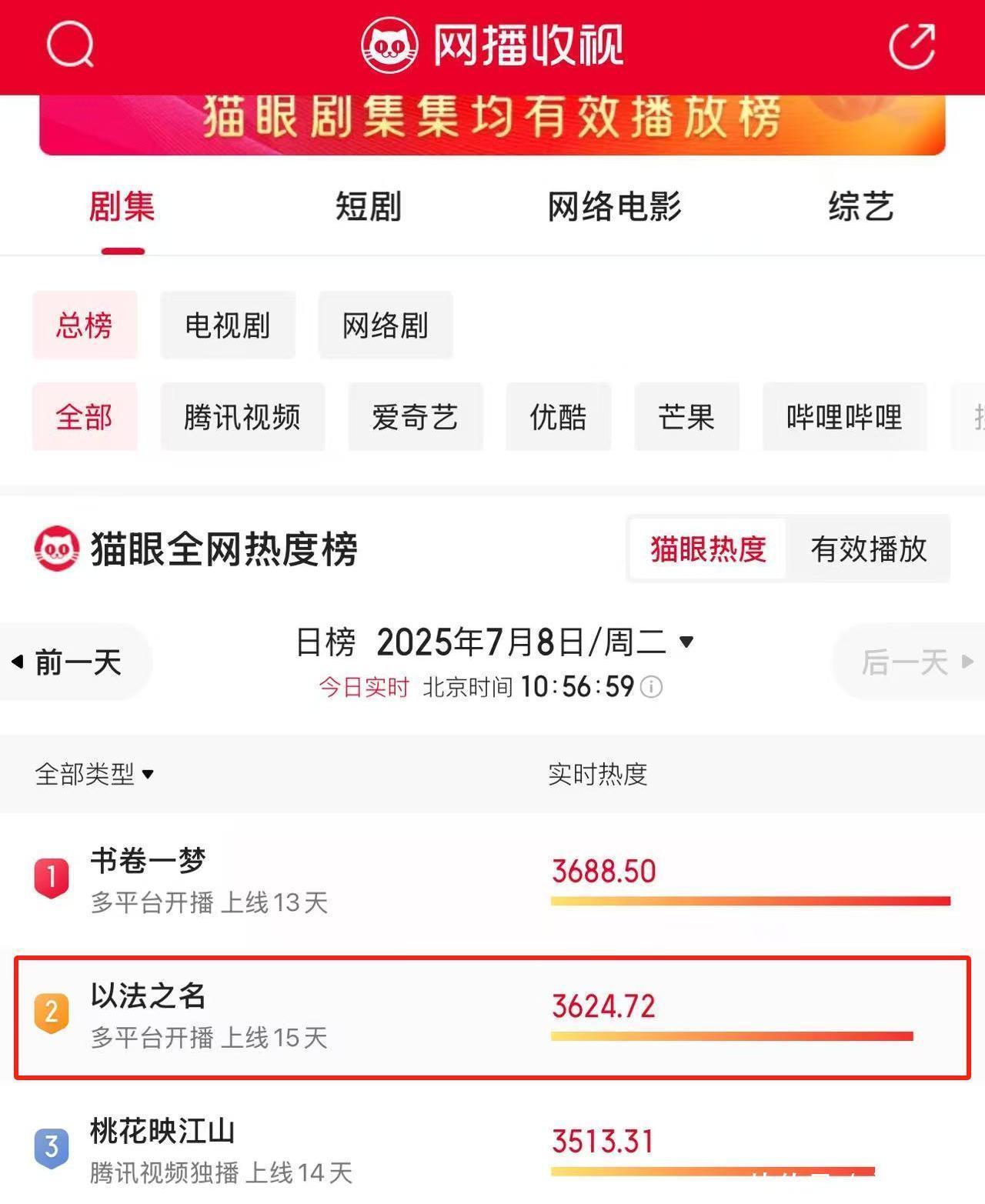Expand the 全部类型 dropdown

[95, 774]
